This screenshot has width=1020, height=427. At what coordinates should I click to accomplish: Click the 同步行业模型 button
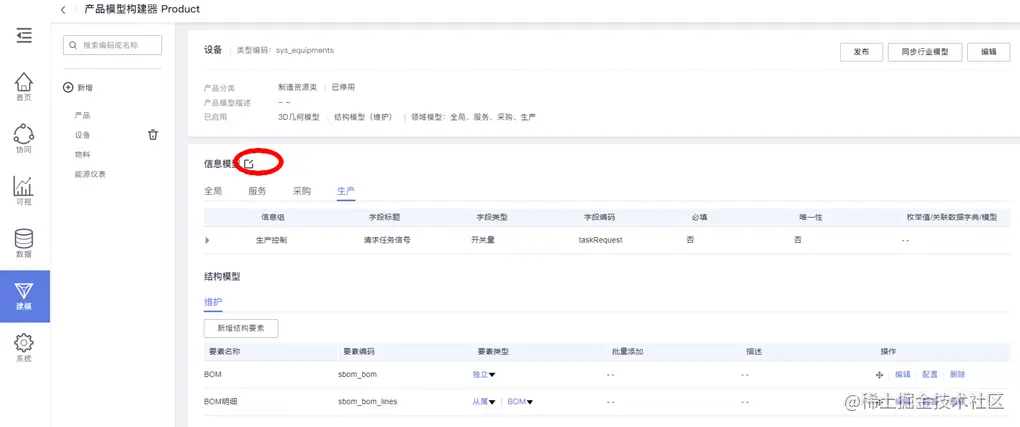click(924, 52)
